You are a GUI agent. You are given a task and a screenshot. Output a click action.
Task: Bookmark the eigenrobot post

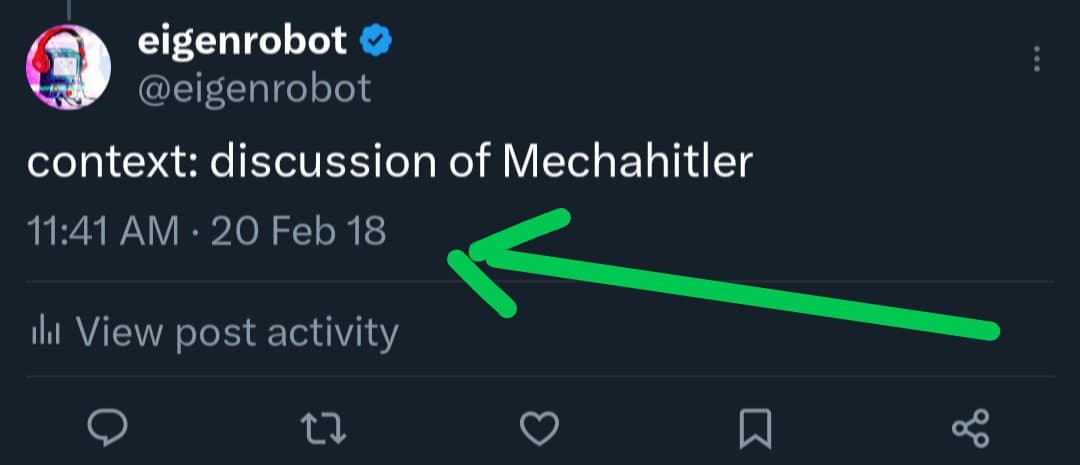[755, 428]
